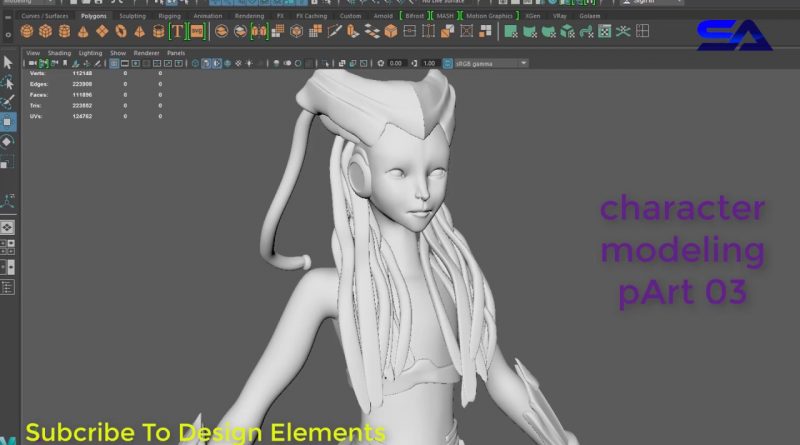Activate the Rotate tool in toolbox

pos(8,141)
